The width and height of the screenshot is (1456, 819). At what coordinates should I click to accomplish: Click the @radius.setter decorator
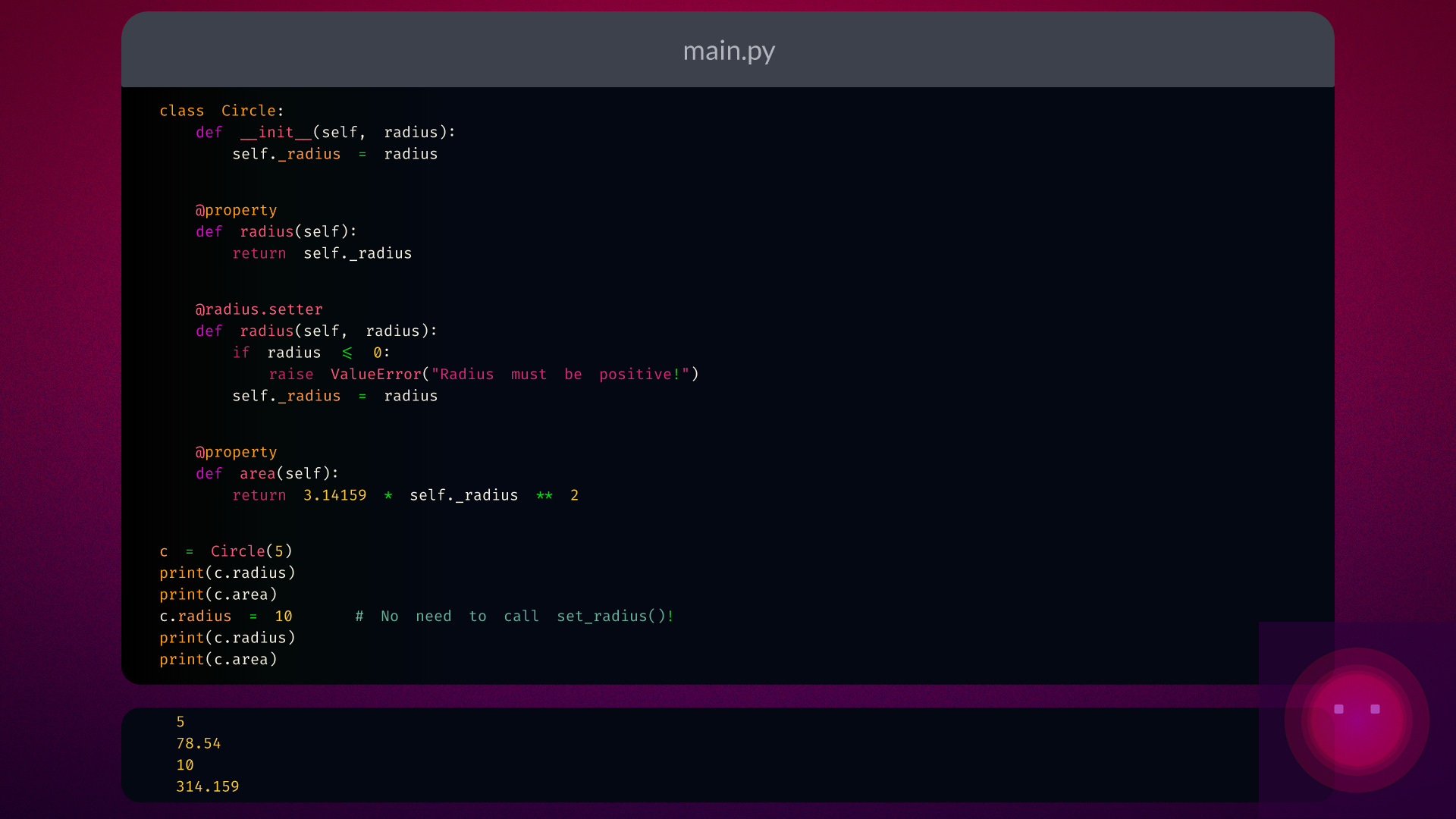(259, 309)
